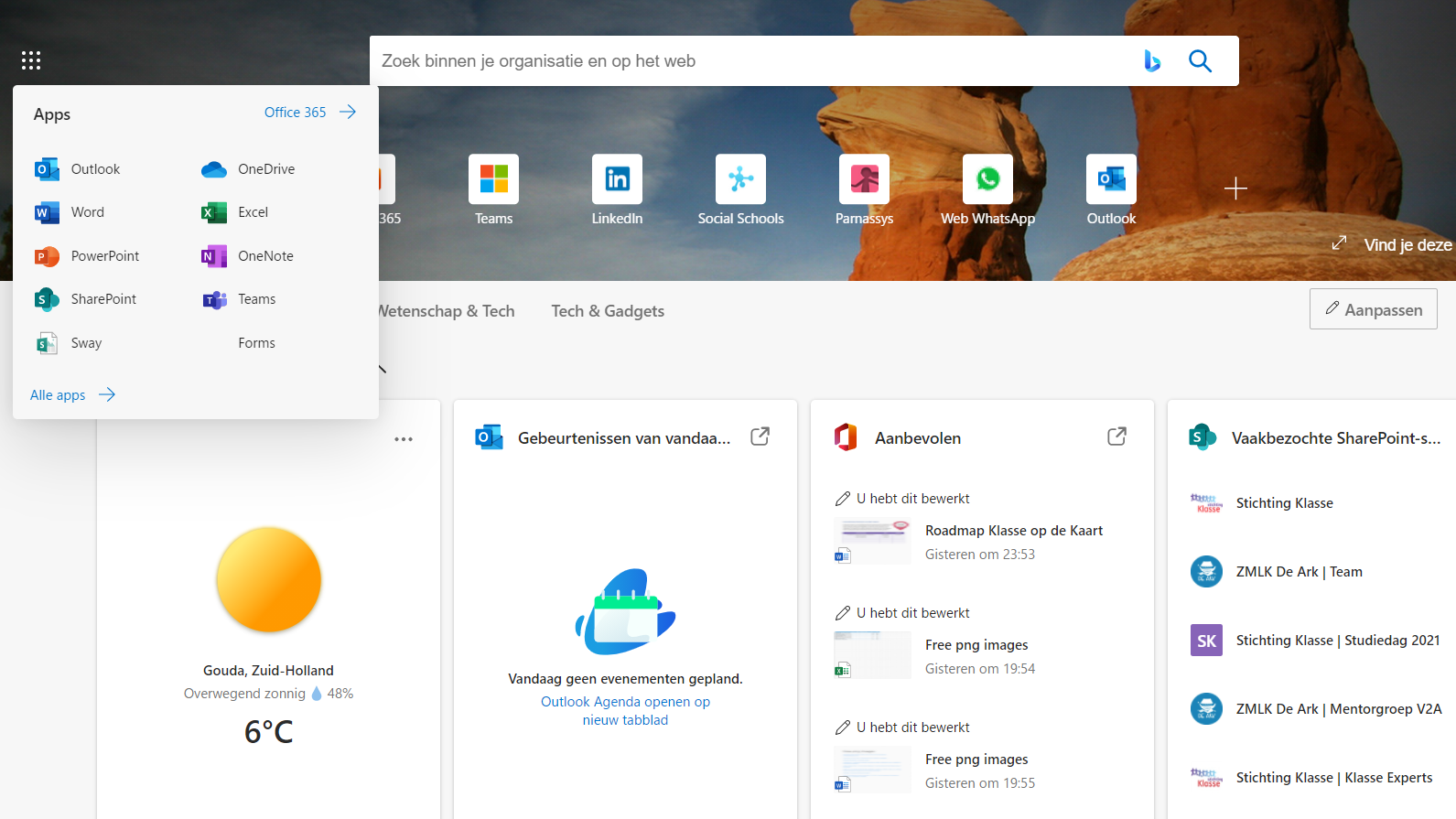Click the sun weather icon
This screenshot has height=819, width=1456.
[269, 579]
